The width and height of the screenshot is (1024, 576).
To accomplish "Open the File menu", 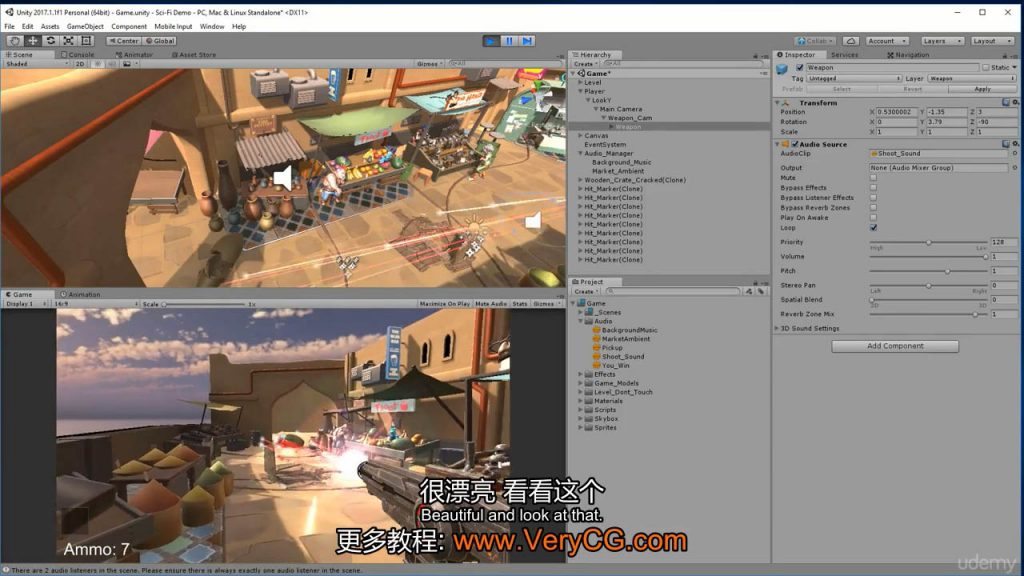I will pos(9,27).
